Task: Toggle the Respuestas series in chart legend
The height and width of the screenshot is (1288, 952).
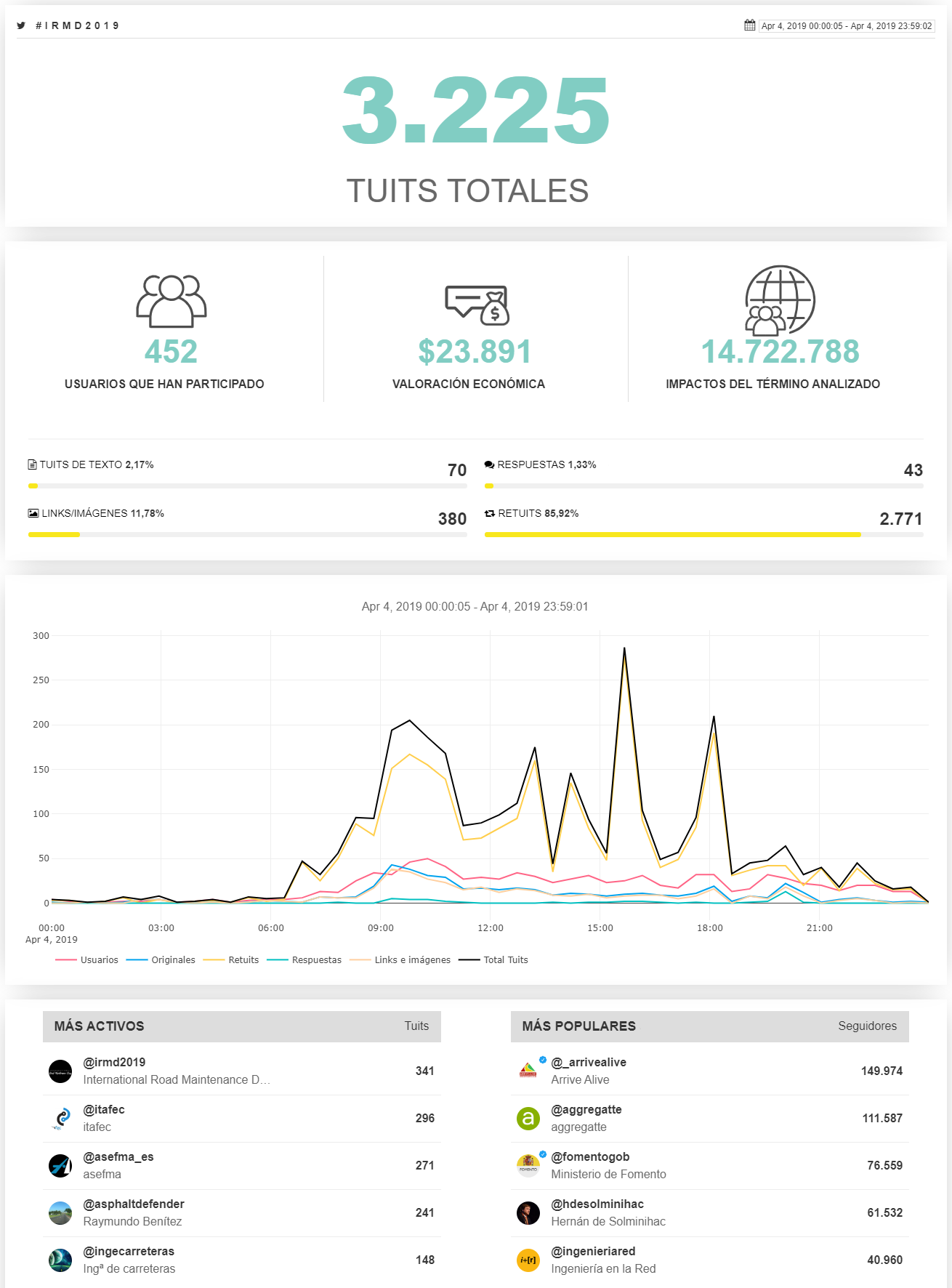Action: tap(304, 960)
